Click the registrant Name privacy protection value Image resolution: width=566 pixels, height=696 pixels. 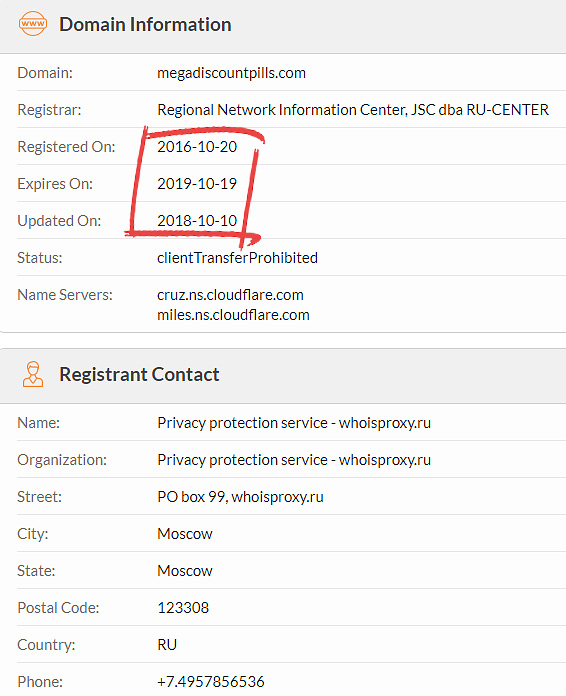(294, 423)
